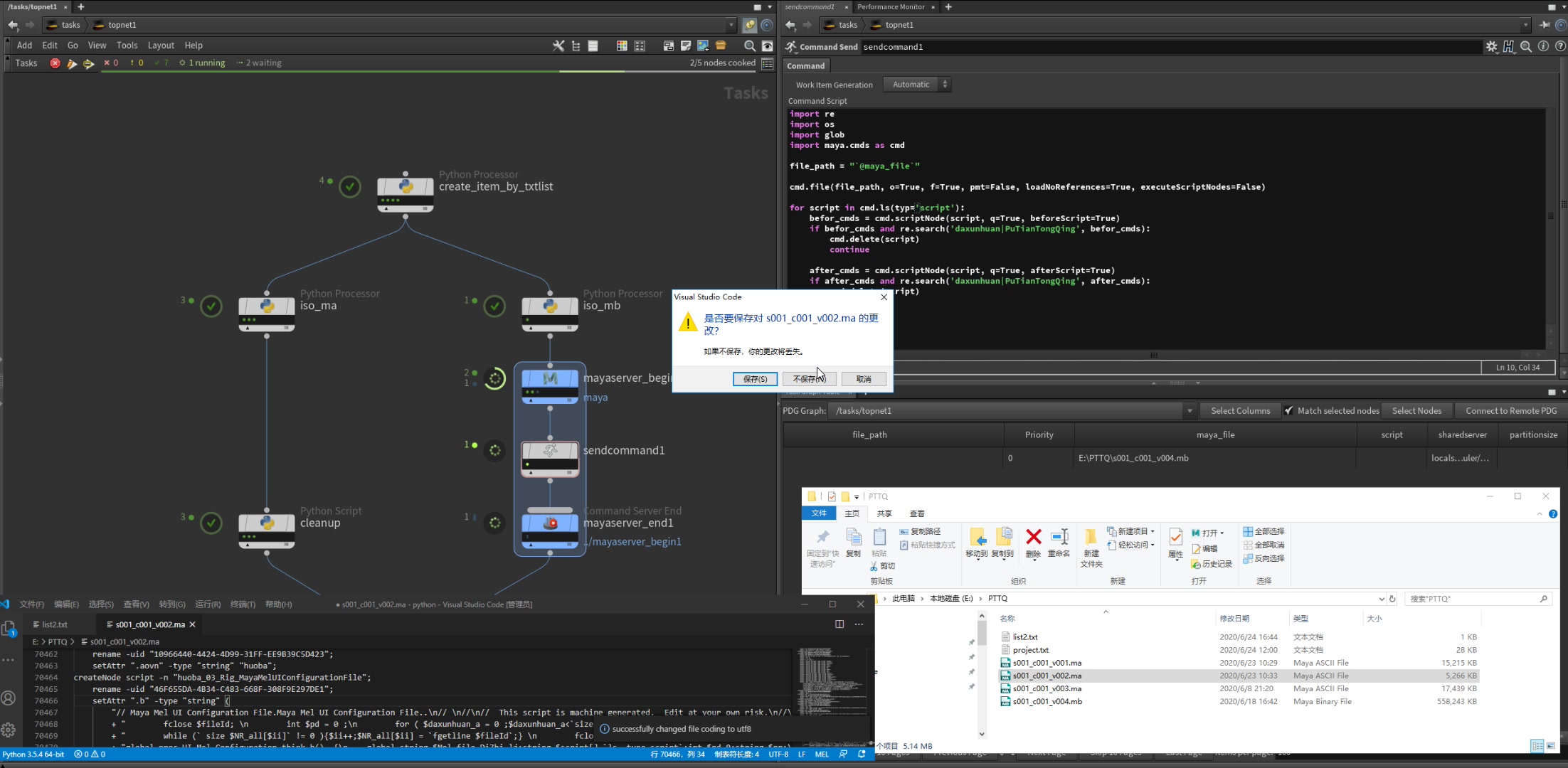
Task: Open Work Item Generation Automatic dropdown
Action: tap(917, 85)
